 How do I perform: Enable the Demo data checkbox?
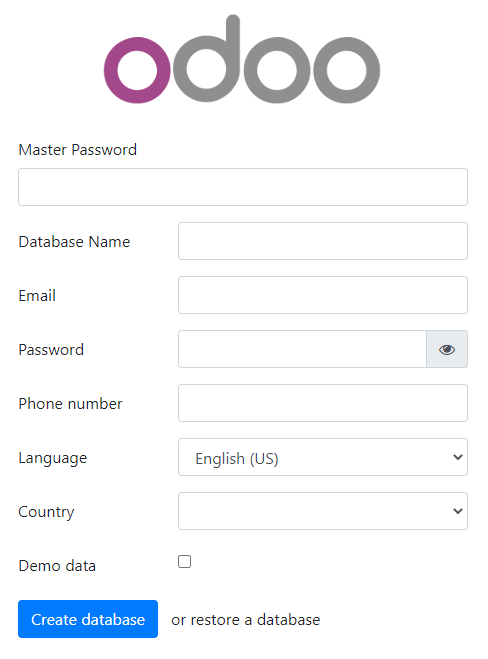point(185,561)
